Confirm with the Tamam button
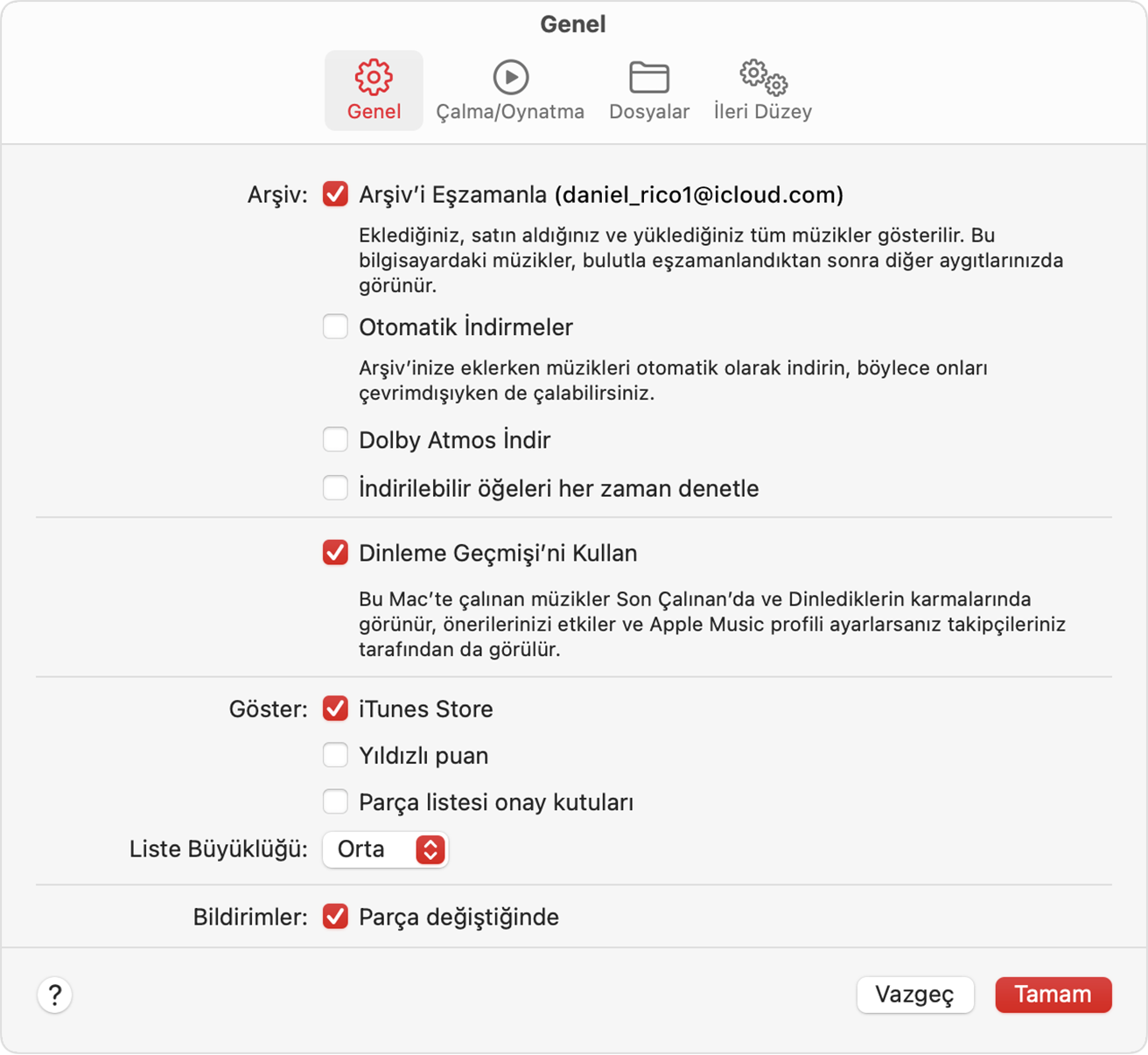The image size is (1148, 1055). point(1053,995)
